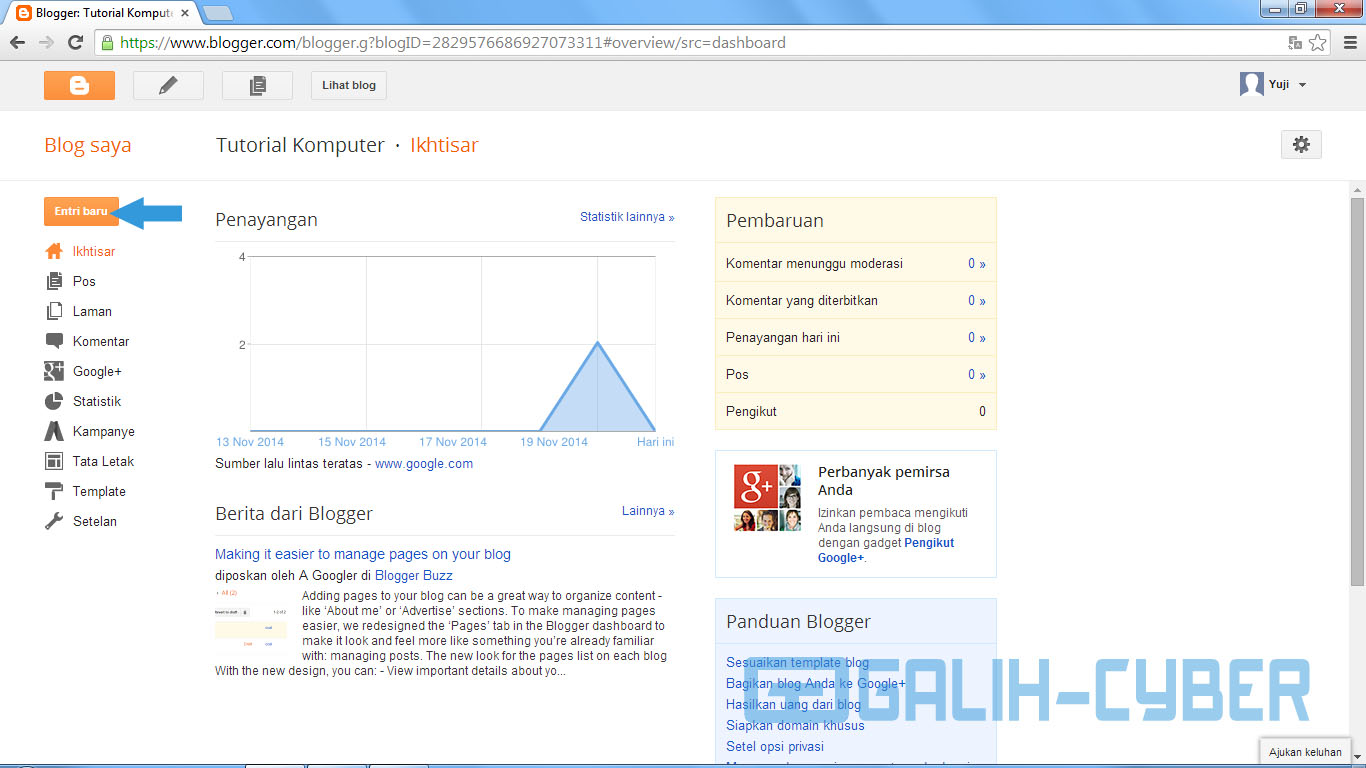Click the Tata Letak layout icon
The width and height of the screenshot is (1366, 768).
tap(54, 461)
